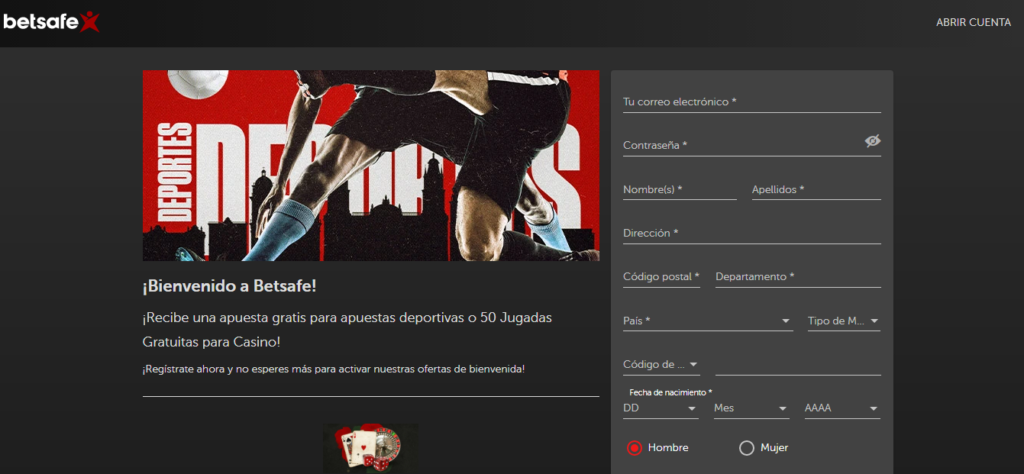
Task: Focus the Apellidos field
Action: pos(816,189)
